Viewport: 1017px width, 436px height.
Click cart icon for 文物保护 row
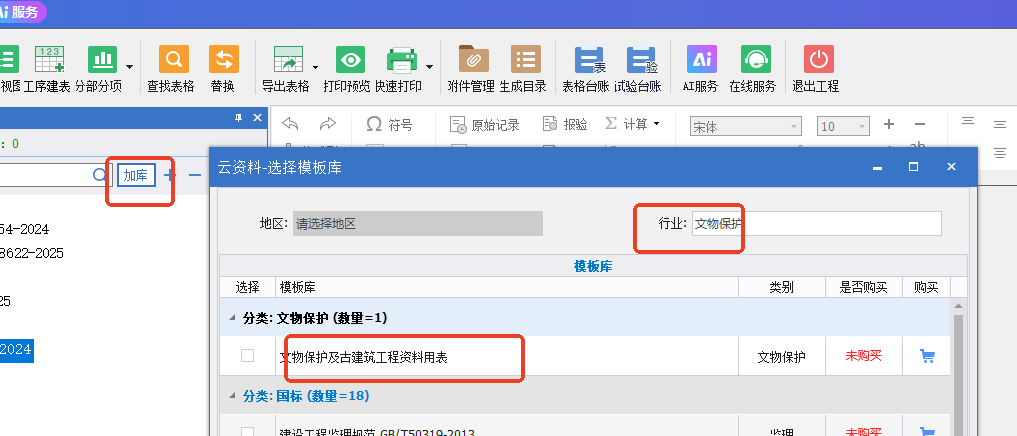click(x=927, y=356)
